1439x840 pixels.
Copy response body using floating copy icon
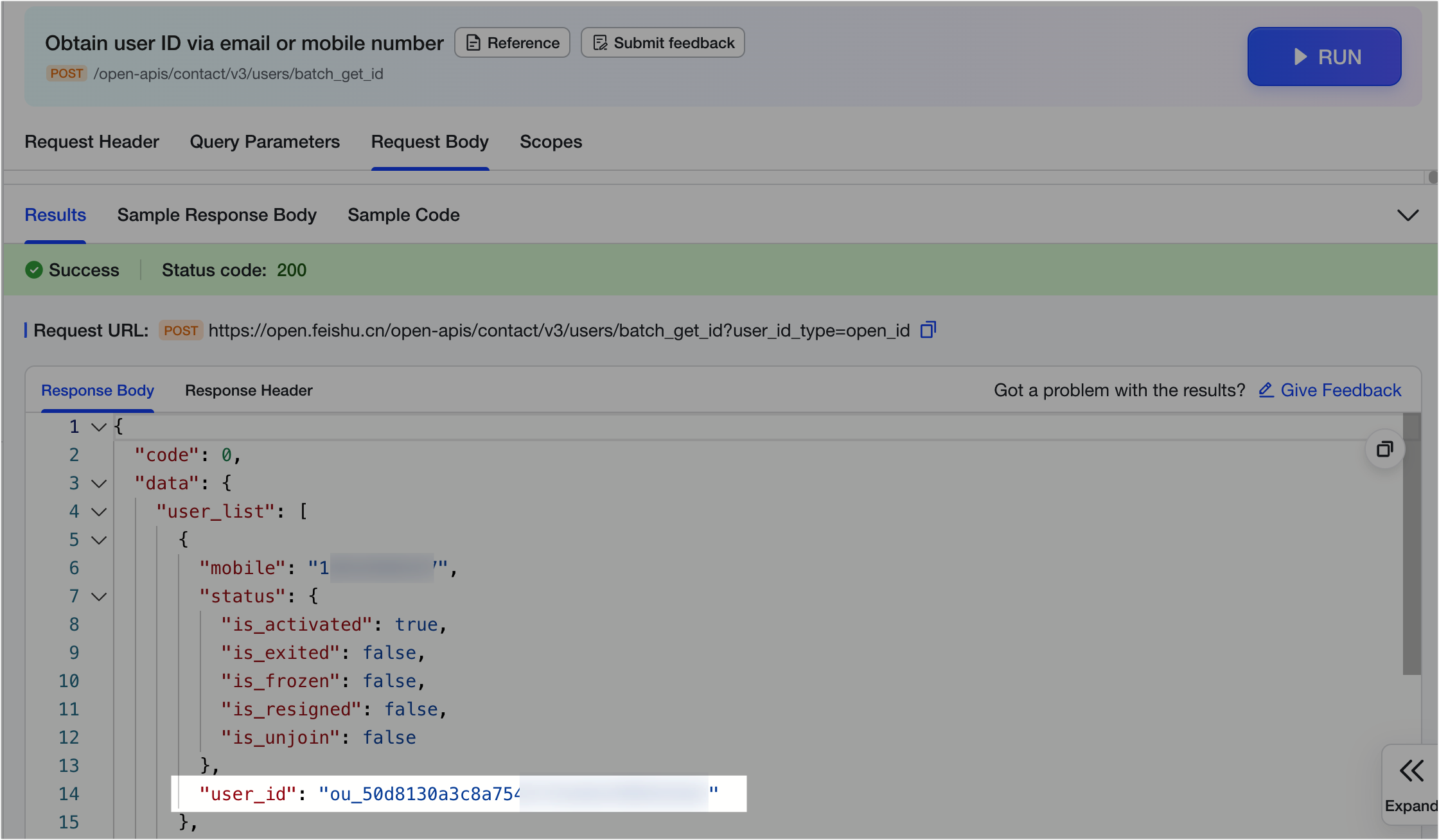(1384, 449)
